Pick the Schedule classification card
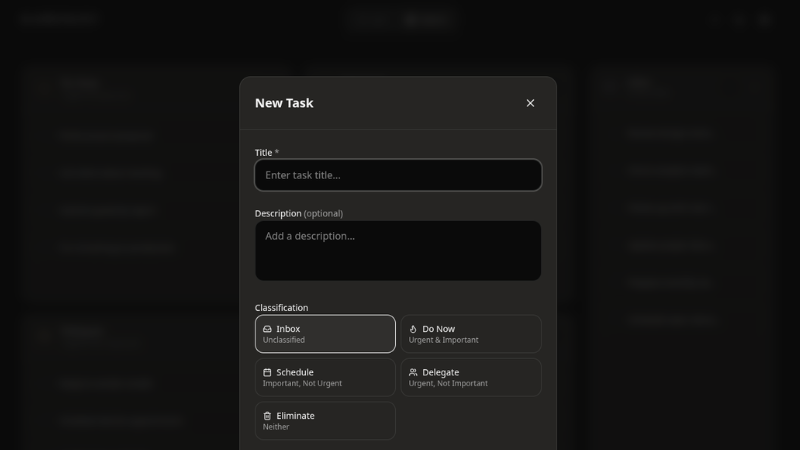 [325, 377]
